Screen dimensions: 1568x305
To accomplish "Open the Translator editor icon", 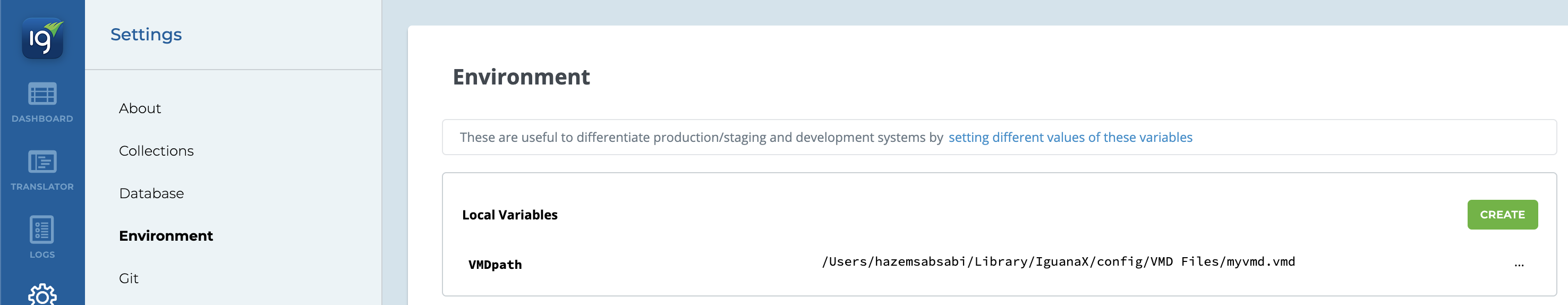I will [x=42, y=162].
